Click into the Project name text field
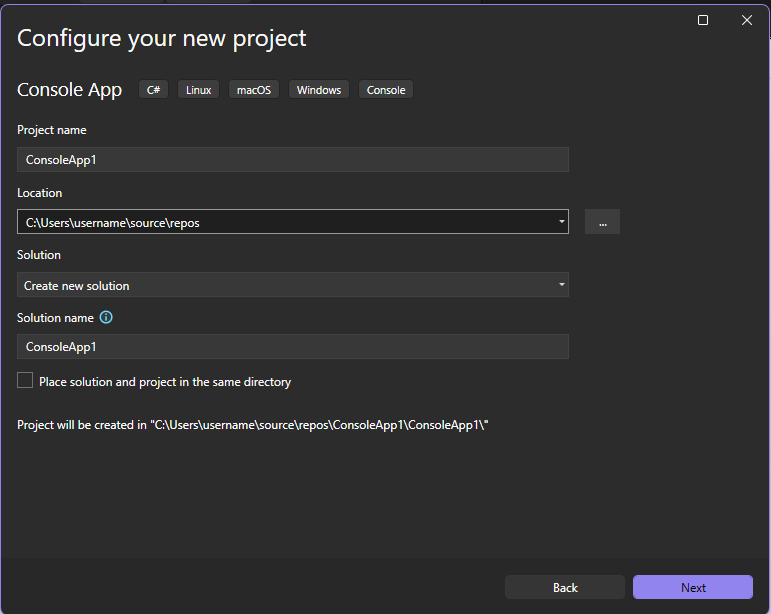Image resolution: width=771 pixels, height=614 pixels. pyautogui.click(x=292, y=160)
